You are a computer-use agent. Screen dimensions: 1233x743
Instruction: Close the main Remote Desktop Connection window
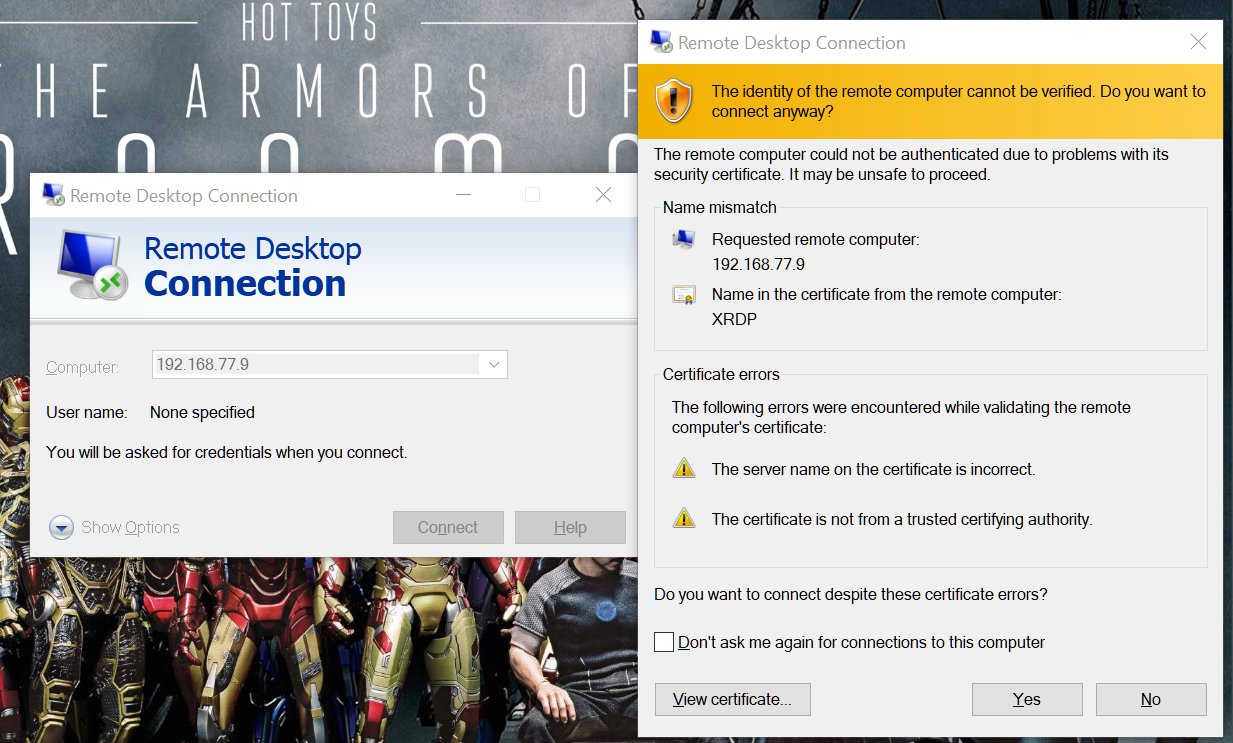coord(603,195)
